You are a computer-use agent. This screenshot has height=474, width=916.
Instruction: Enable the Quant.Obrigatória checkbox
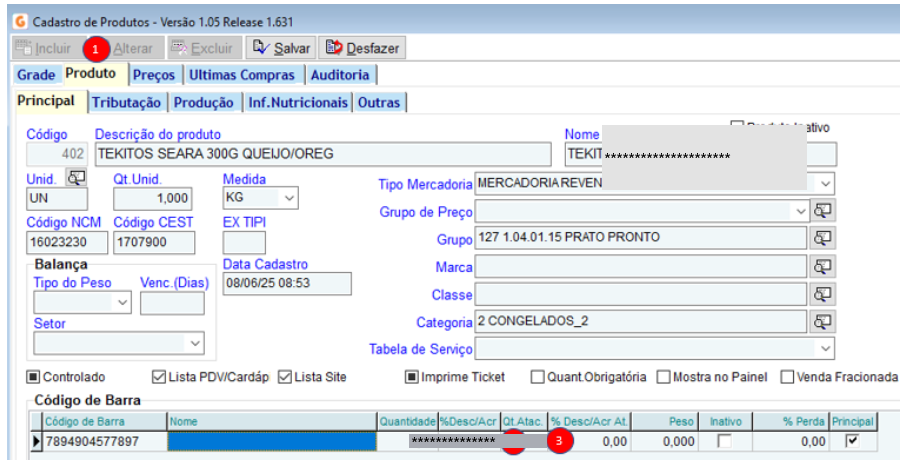coord(537,377)
